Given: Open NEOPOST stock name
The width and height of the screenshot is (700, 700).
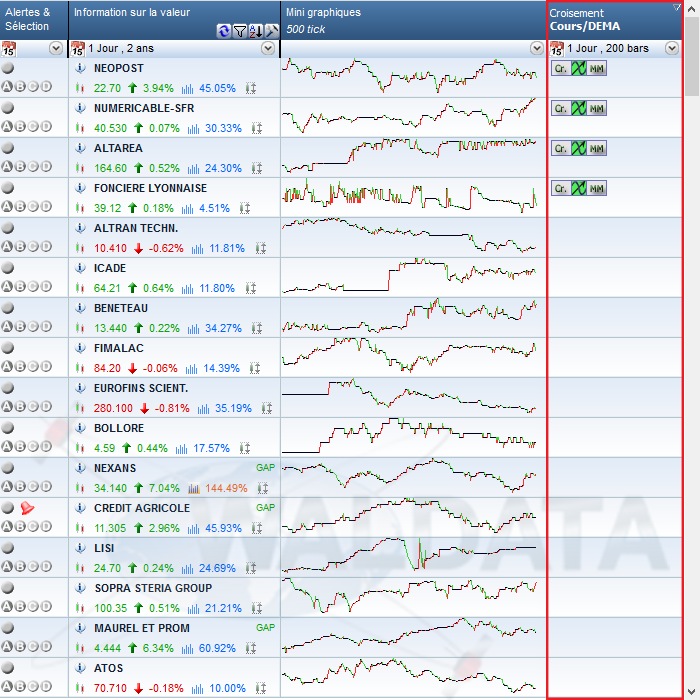Looking at the screenshot, I should click(119, 68).
